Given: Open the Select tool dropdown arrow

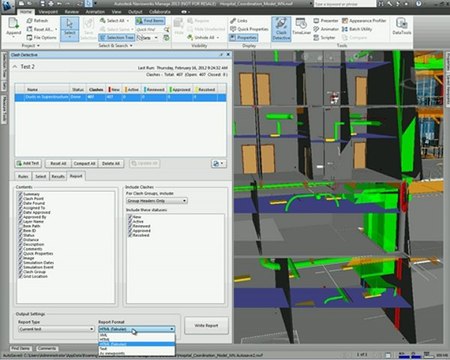Looking at the screenshot, I should (70, 37).
